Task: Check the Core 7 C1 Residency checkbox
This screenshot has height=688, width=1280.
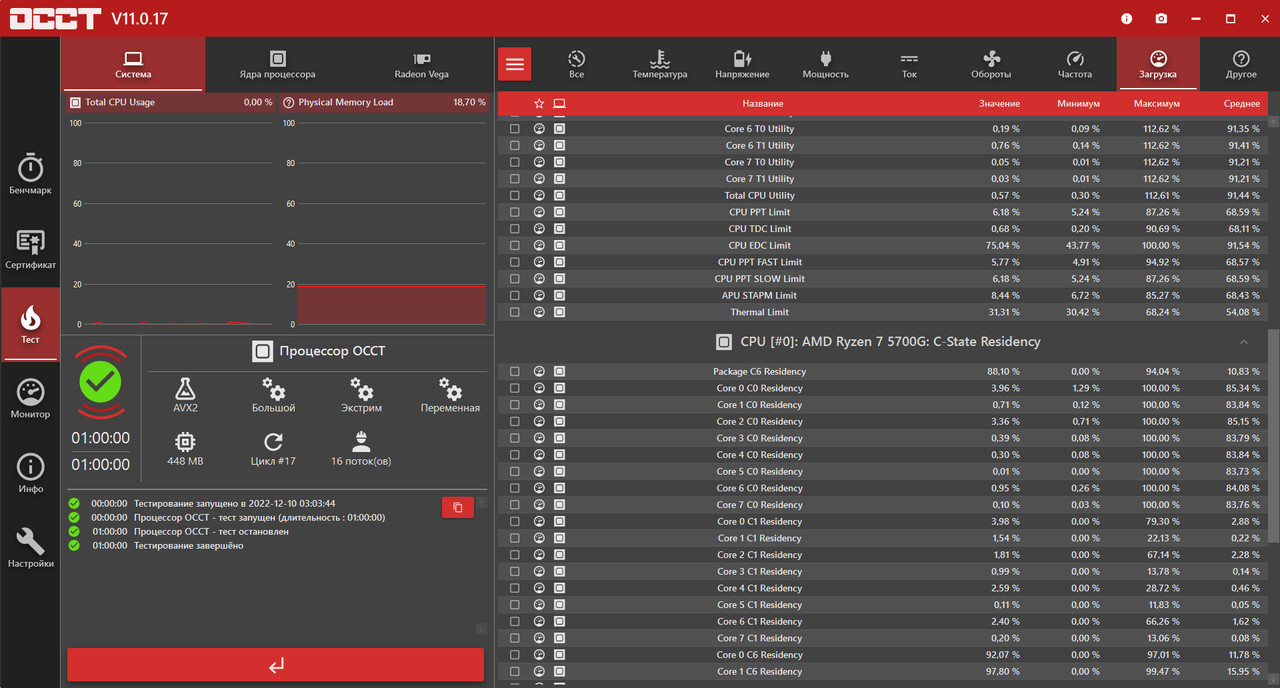Action: click(515, 638)
